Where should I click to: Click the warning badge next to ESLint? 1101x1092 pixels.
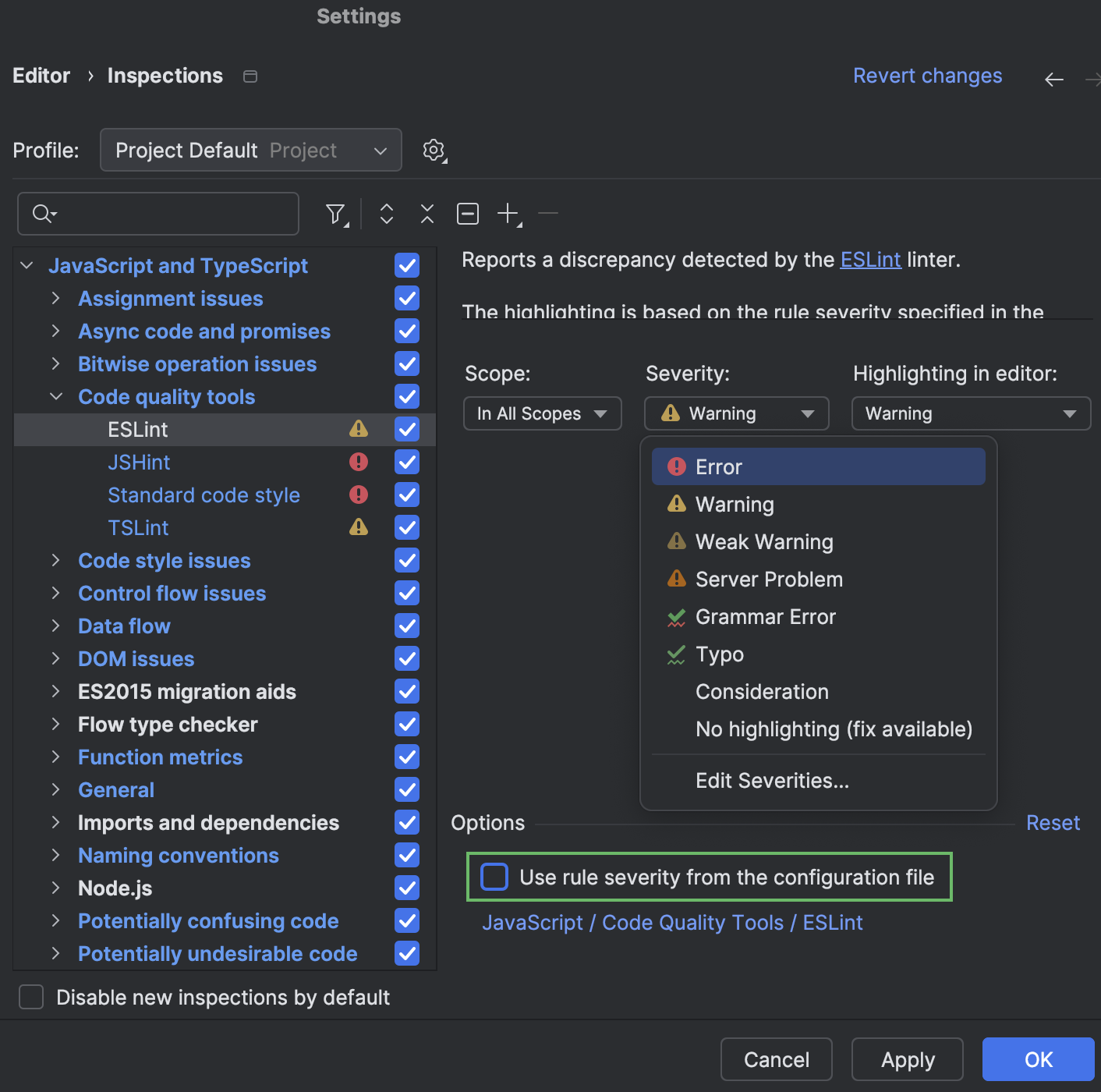(359, 428)
